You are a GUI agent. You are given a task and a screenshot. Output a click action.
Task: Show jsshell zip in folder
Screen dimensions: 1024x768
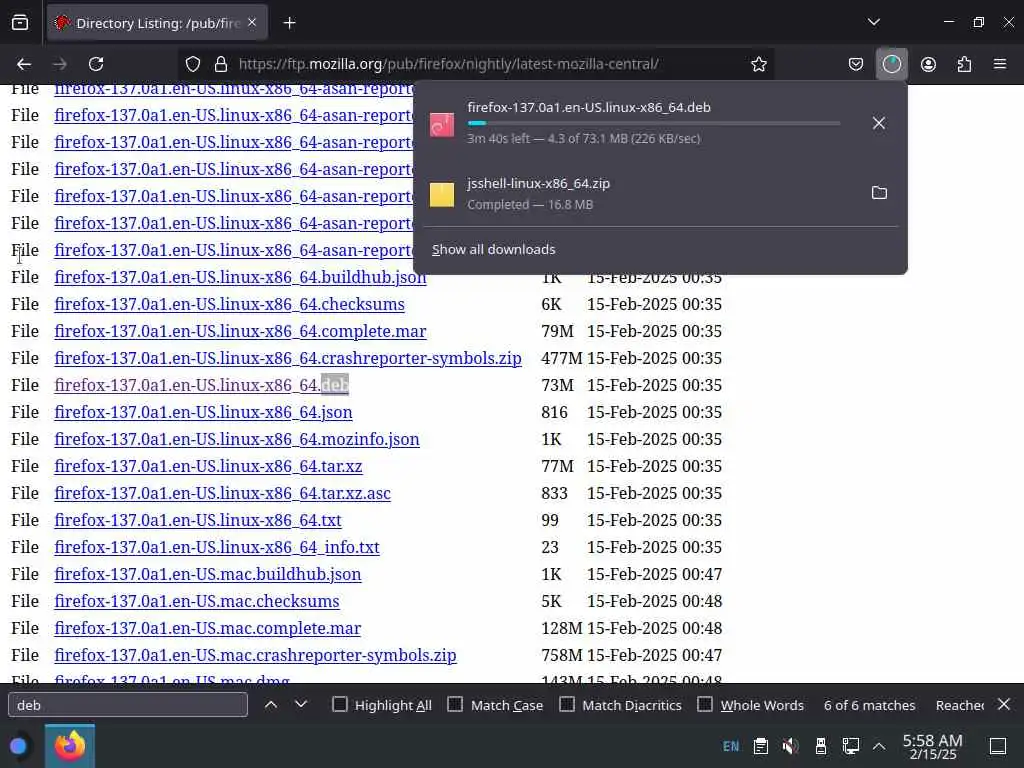click(879, 193)
